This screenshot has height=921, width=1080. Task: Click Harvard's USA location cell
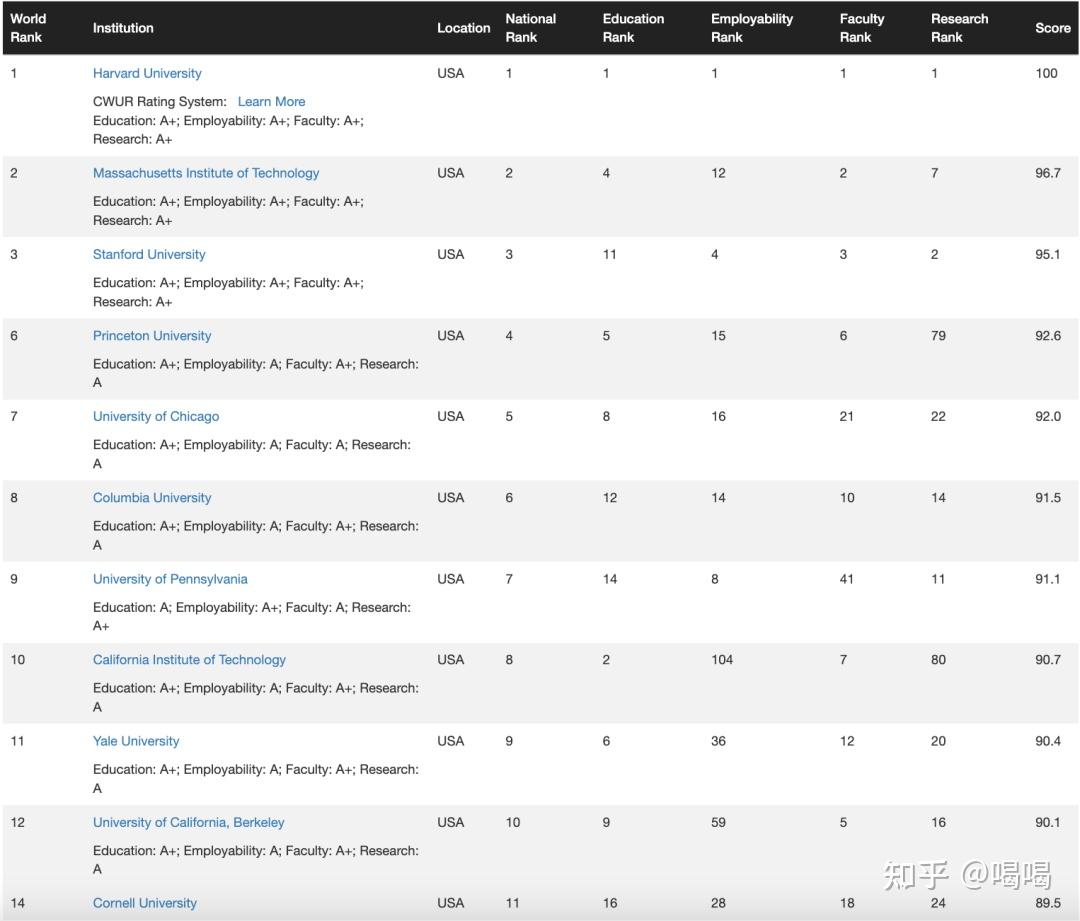coord(450,73)
